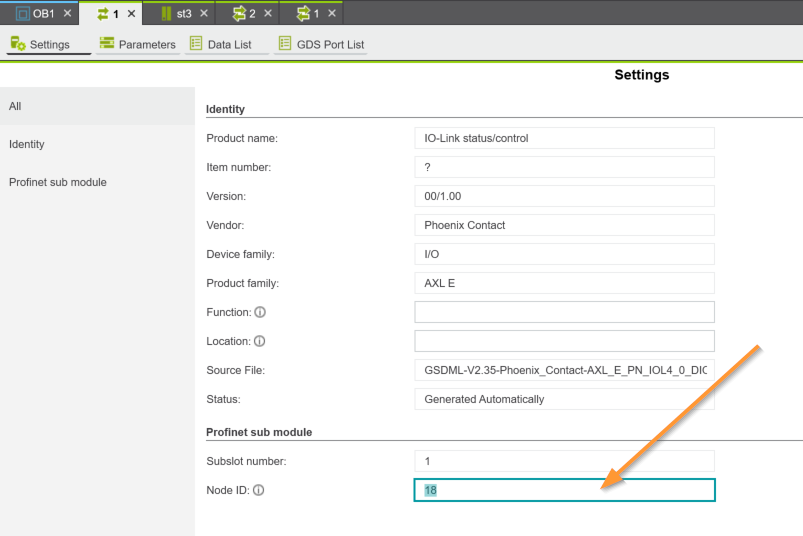Click the info icon beside Node ID

pyautogui.click(x=258, y=490)
